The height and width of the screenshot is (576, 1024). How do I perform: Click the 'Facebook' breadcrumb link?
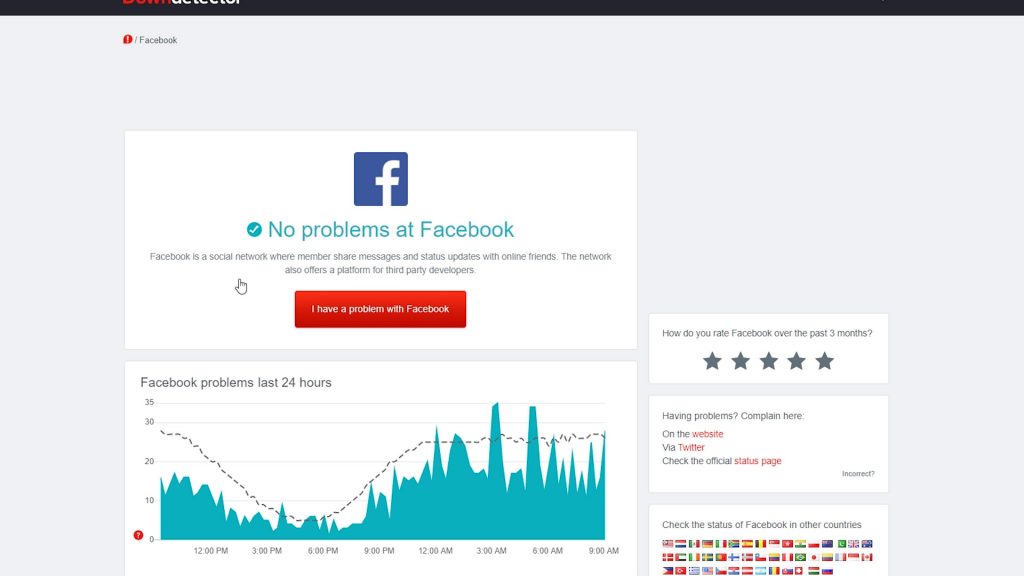(x=158, y=40)
